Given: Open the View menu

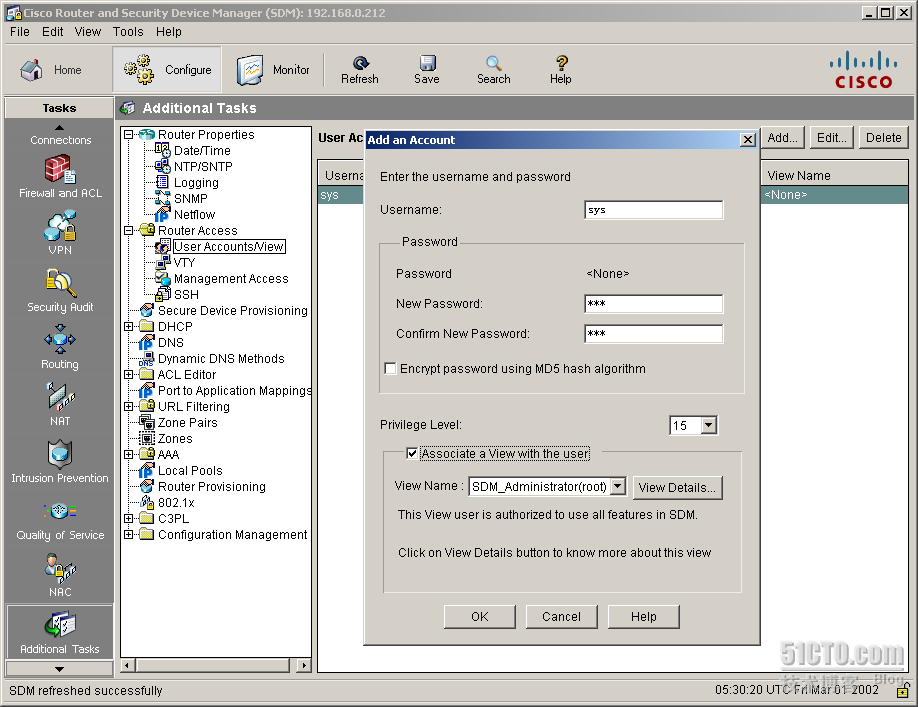Looking at the screenshot, I should click(x=88, y=32).
